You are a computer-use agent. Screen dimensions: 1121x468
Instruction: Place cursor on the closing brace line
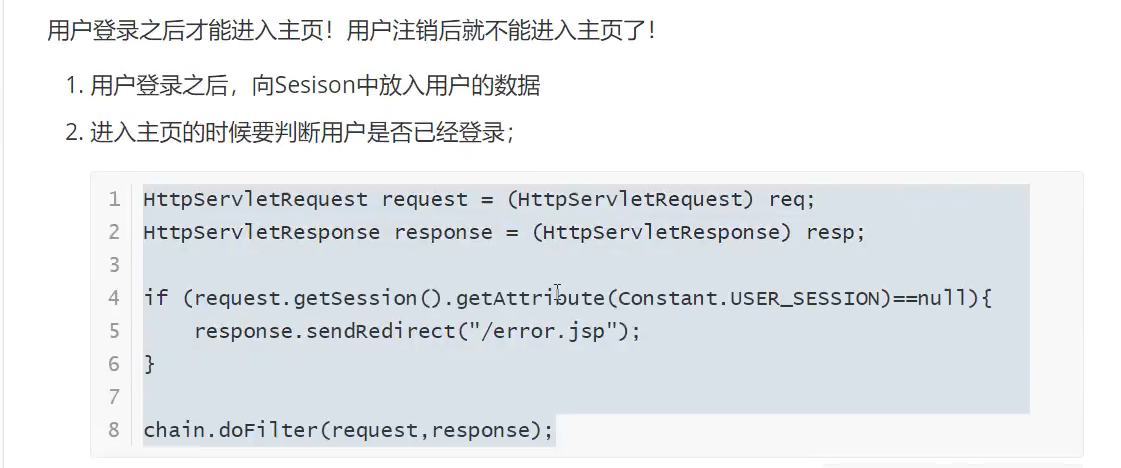point(150,364)
